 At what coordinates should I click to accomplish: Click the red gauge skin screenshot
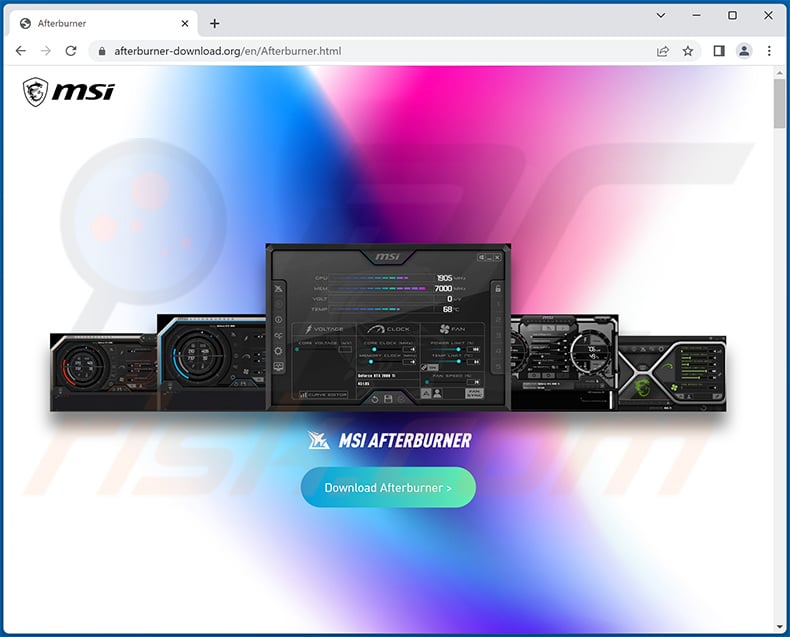point(103,372)
